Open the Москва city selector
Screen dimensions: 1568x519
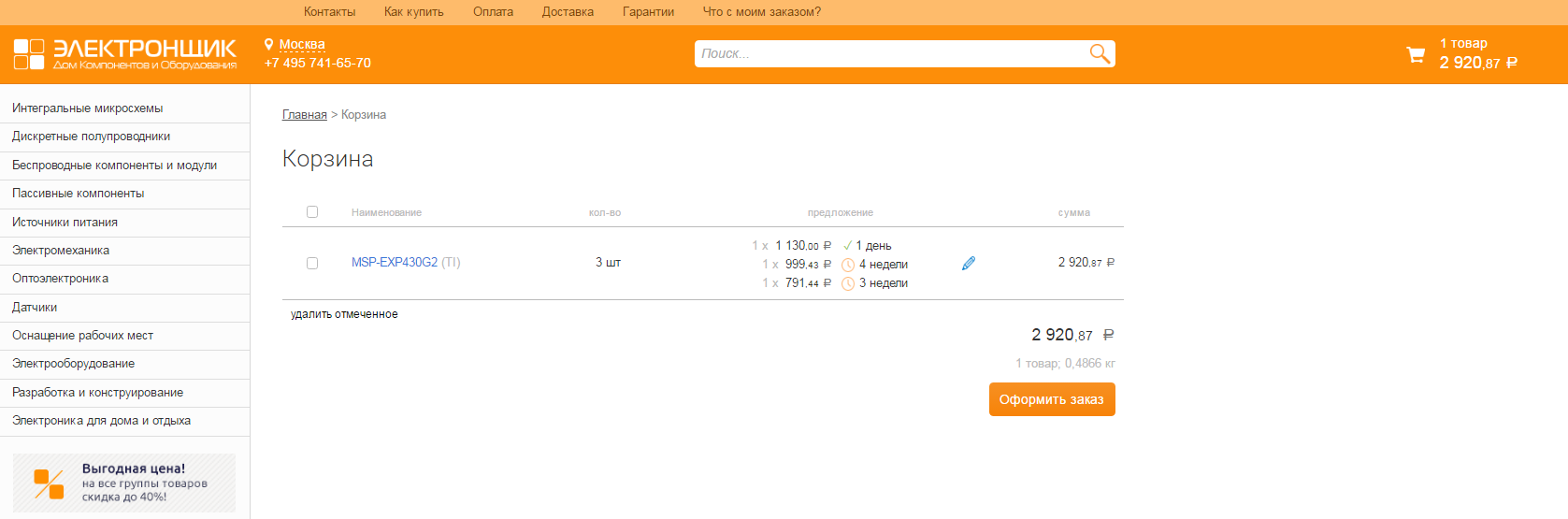(x=302, y=44)
